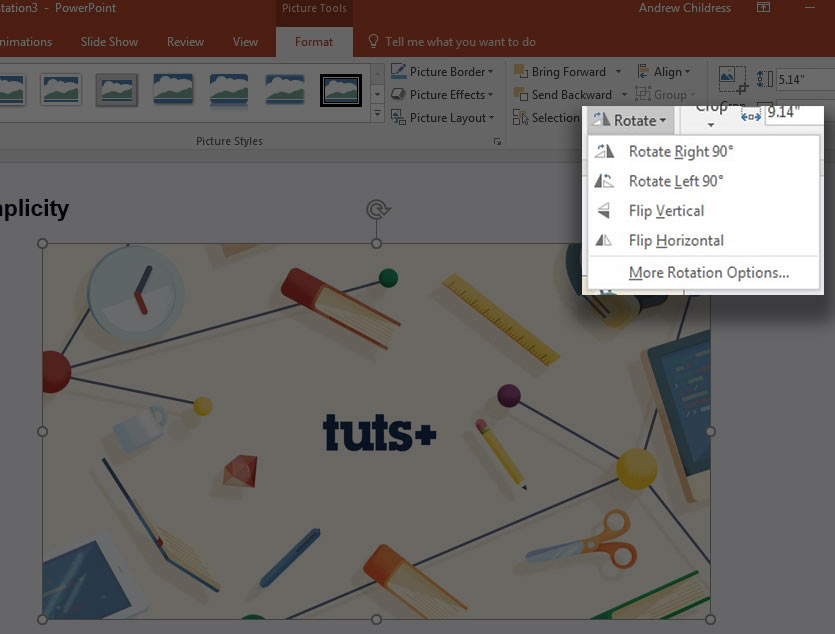Screen dimensions: 835x634
Task: Click the picture's circular rotation handle
Action: tap(378, 210)
